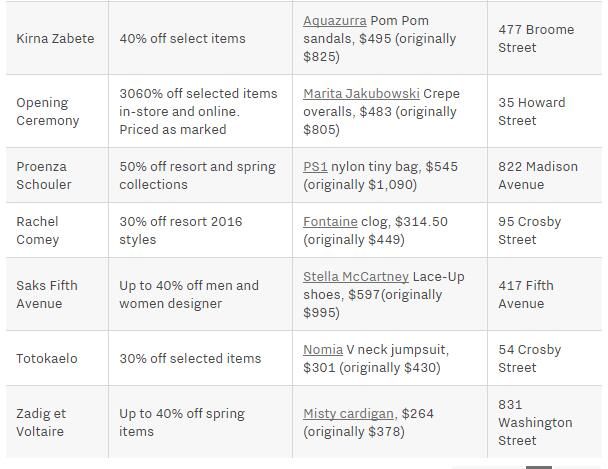Follow the PS1 bag link
The image size is (608, 469).
(x=315, y=167)
